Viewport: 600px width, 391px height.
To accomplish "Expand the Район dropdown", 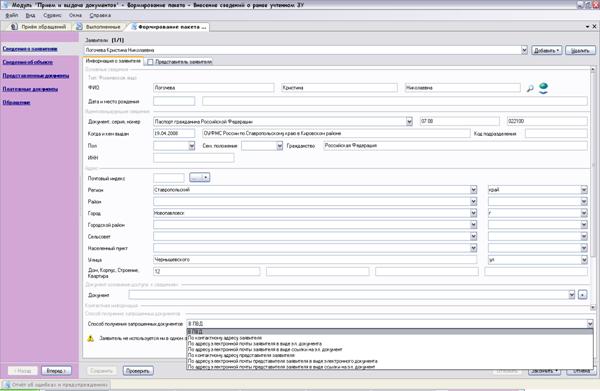I will click(473, 201).
